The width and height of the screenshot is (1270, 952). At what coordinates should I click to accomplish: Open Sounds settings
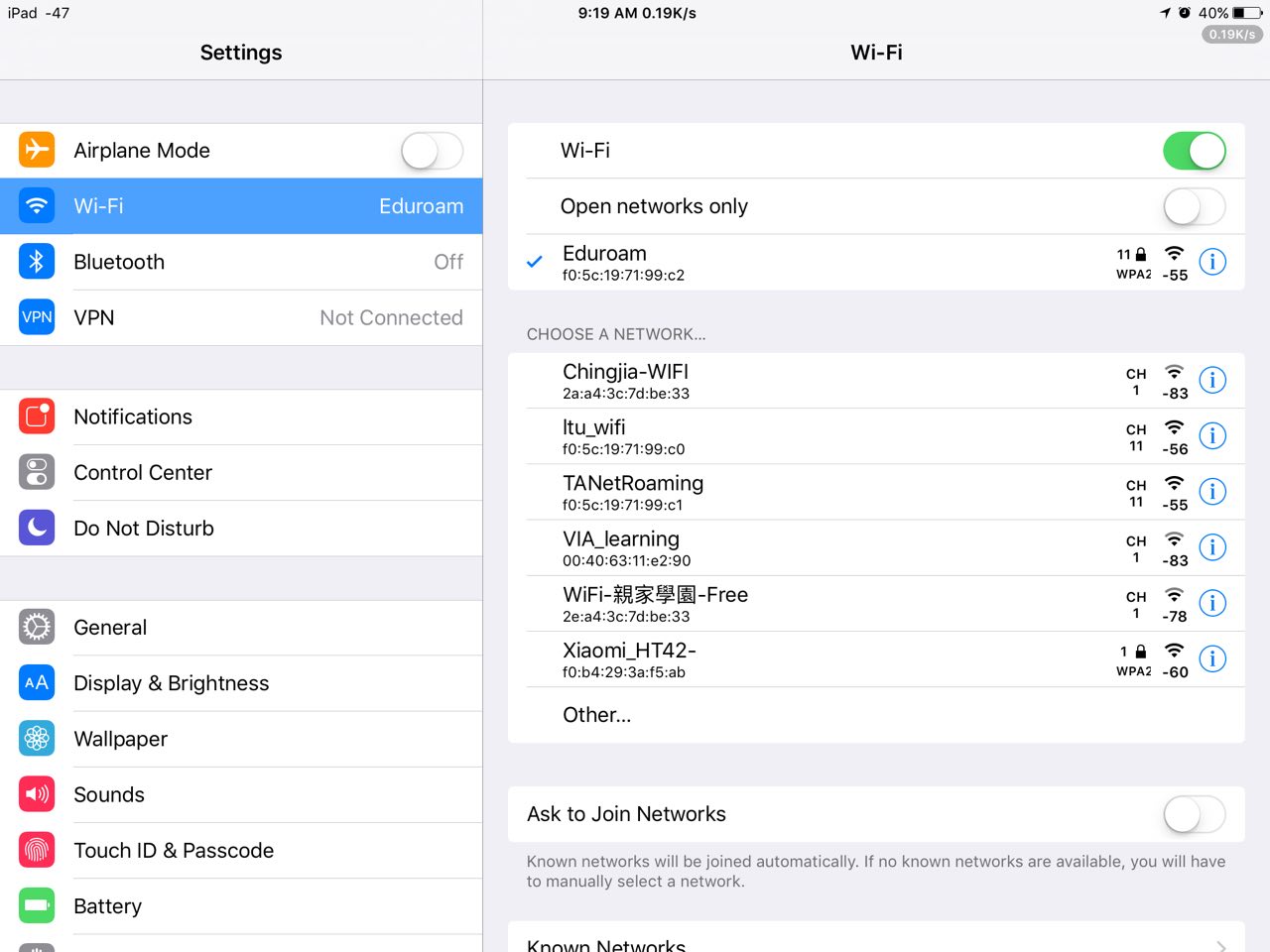[x=241, y=794]
